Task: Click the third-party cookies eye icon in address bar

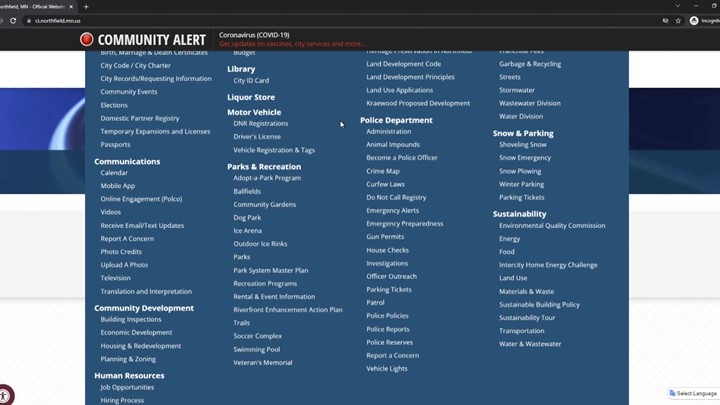Action: tap(665, 21)
